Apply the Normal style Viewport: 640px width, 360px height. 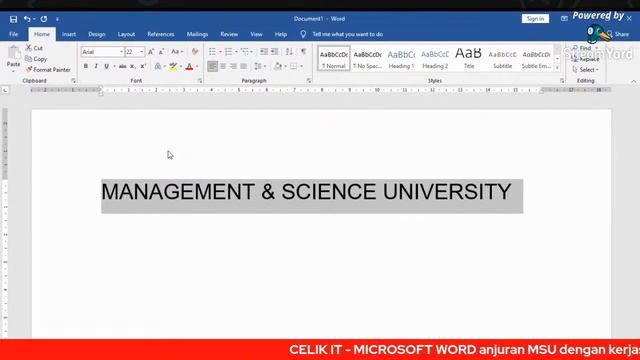(x=334, y=58)
